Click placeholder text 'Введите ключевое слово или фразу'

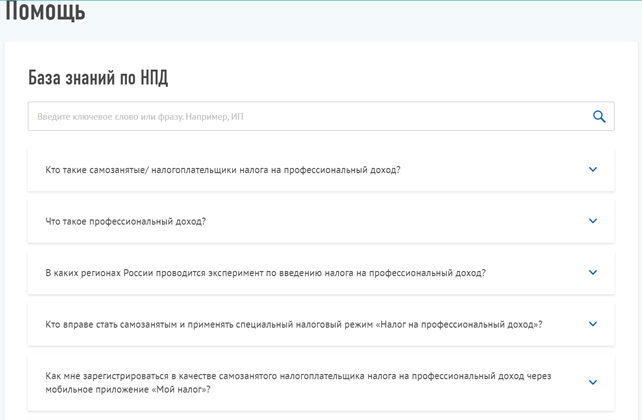tap(140, 117)
